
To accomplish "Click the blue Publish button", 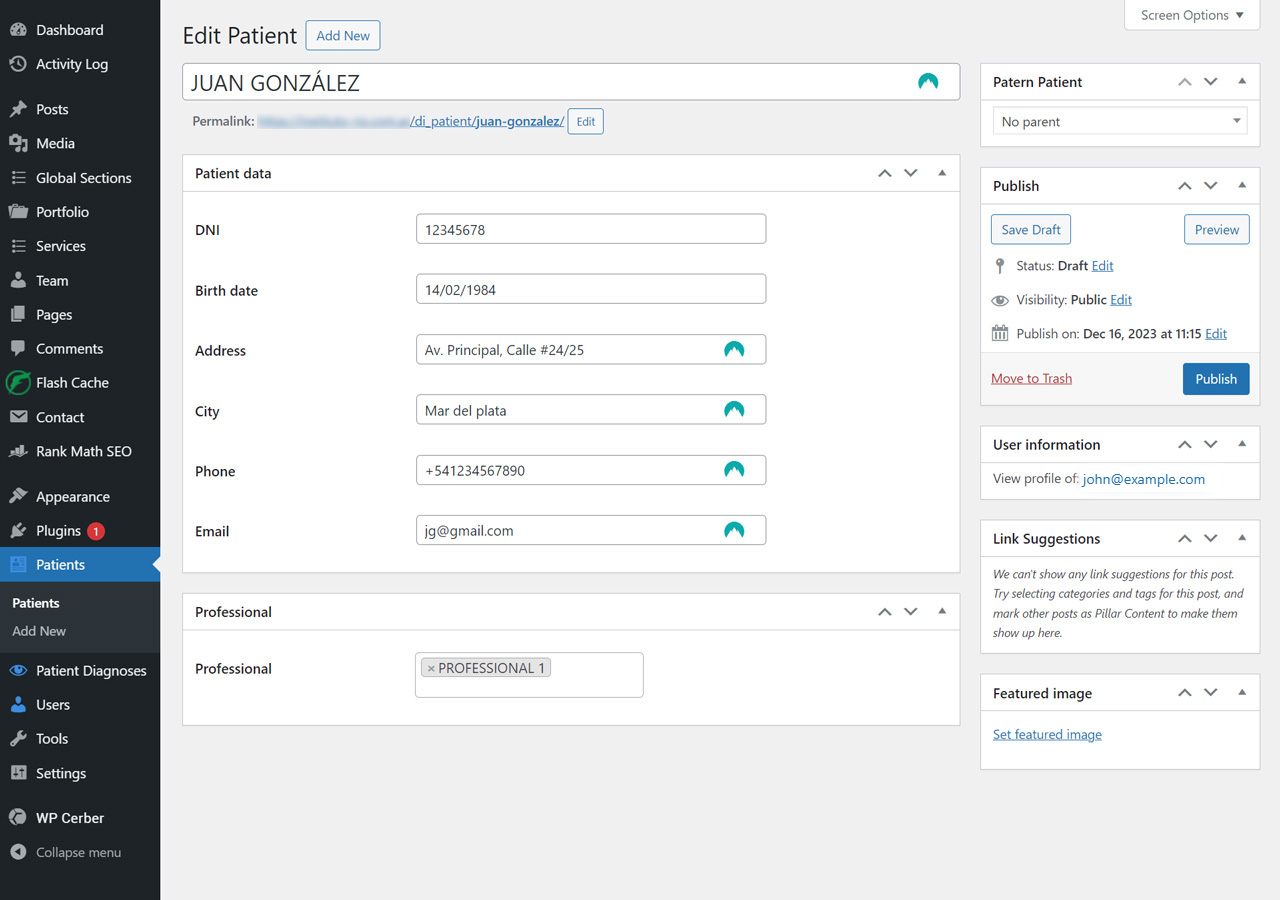I will [1216, 379].
